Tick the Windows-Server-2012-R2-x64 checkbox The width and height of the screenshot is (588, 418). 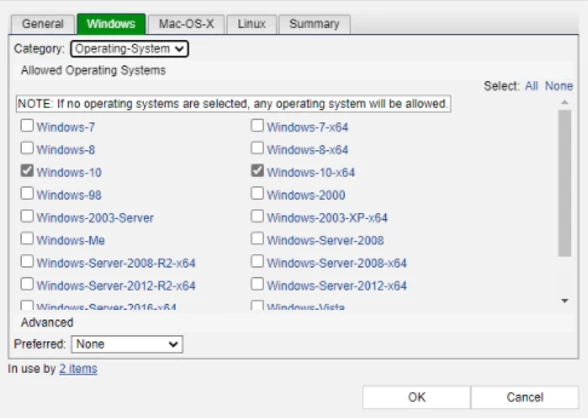click(27, 284)
